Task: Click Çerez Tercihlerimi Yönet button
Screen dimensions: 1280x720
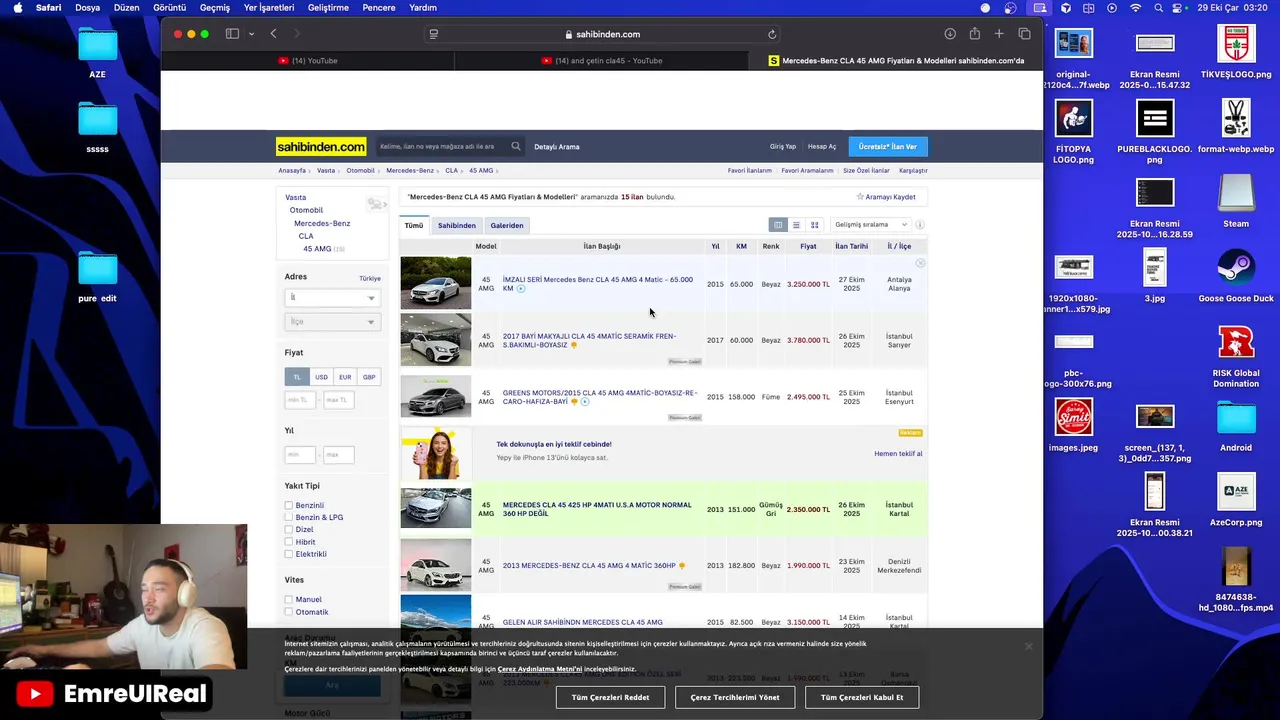Action: click(x=735, y=697)
